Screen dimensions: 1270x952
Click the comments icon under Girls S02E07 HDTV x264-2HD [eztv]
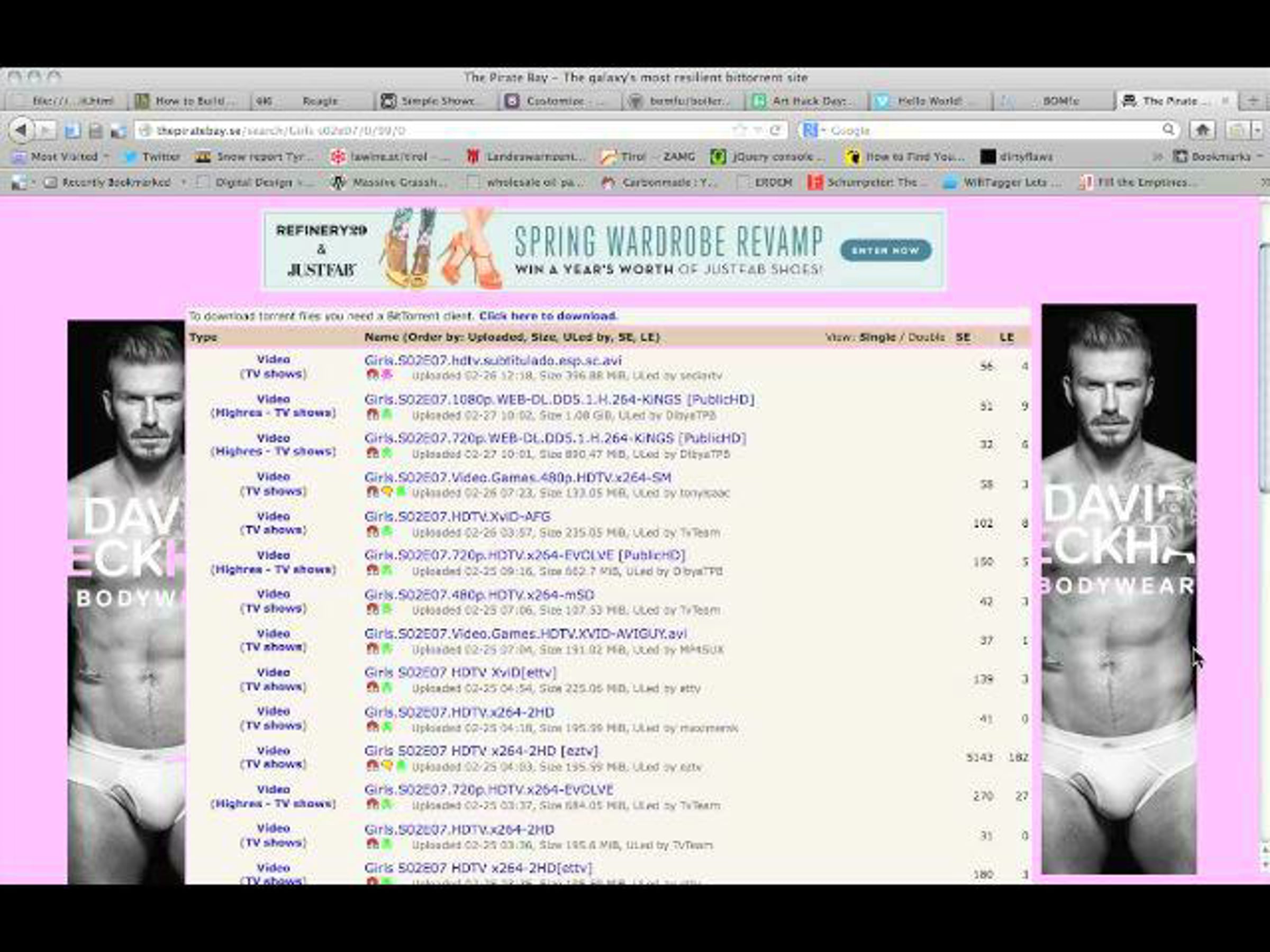click(387, 766)
